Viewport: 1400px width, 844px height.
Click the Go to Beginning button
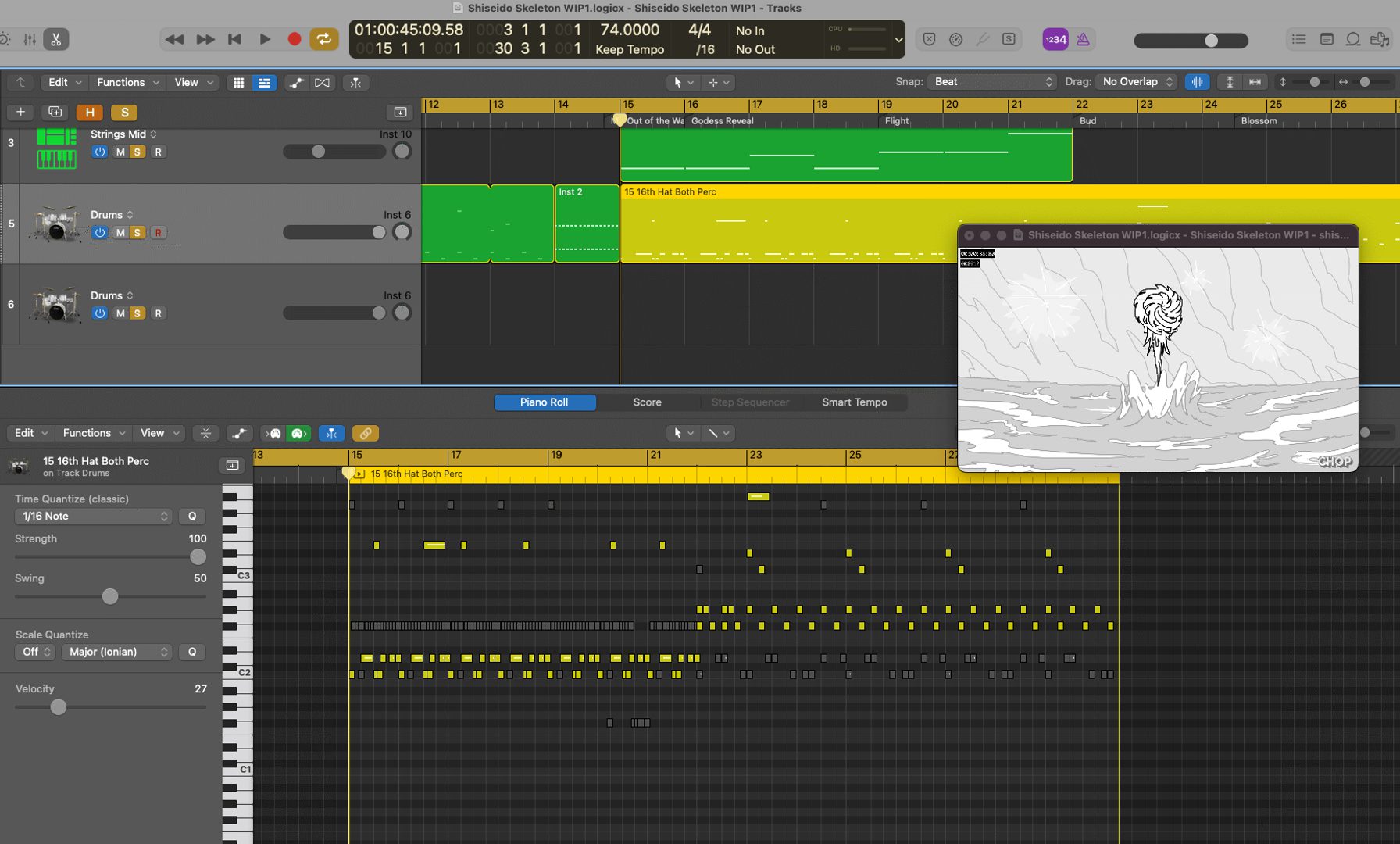pyautogui.click(x=234, y=39)
